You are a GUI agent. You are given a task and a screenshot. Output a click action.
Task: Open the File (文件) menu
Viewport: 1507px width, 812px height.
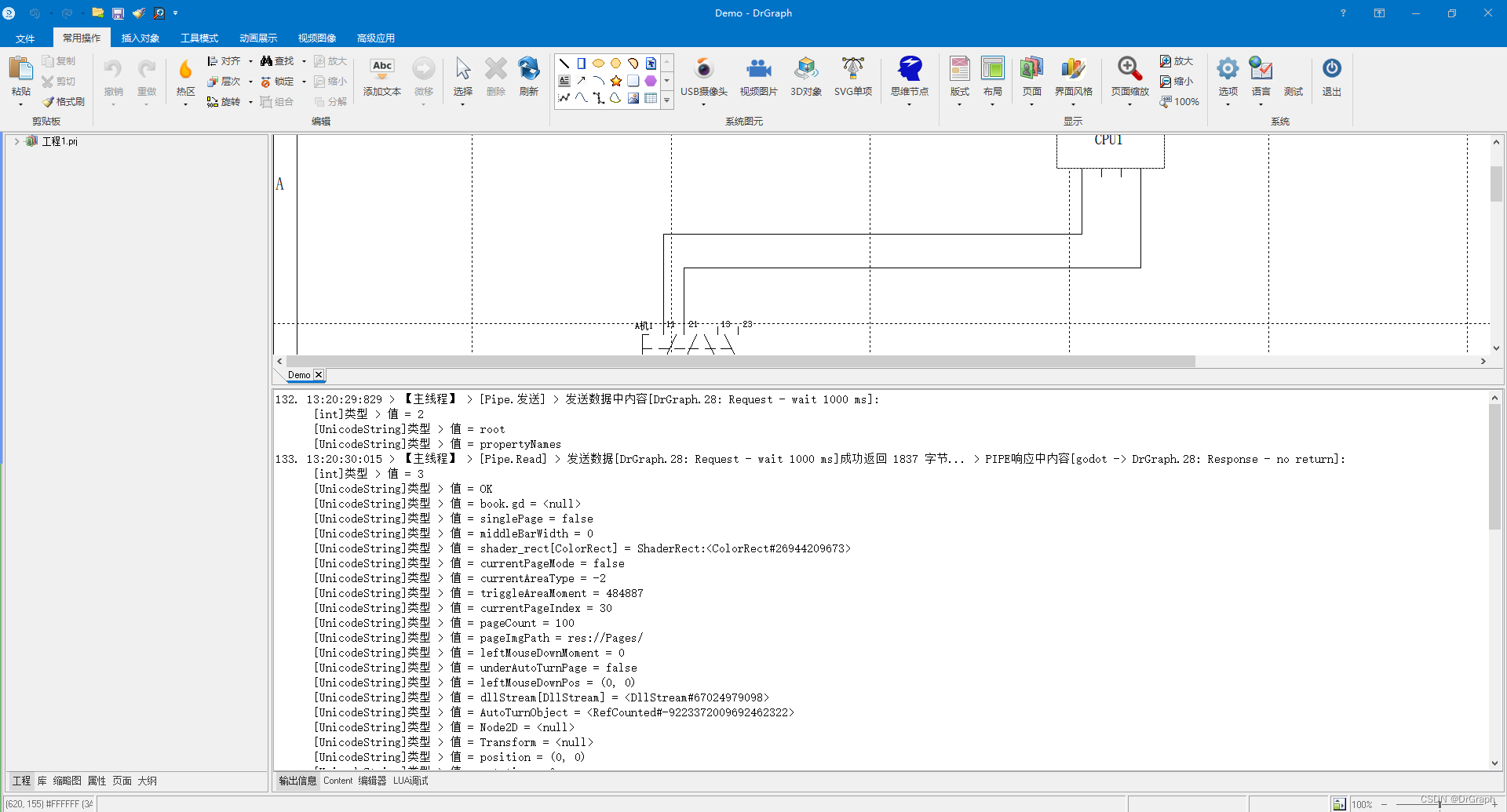tap(25, 38)
